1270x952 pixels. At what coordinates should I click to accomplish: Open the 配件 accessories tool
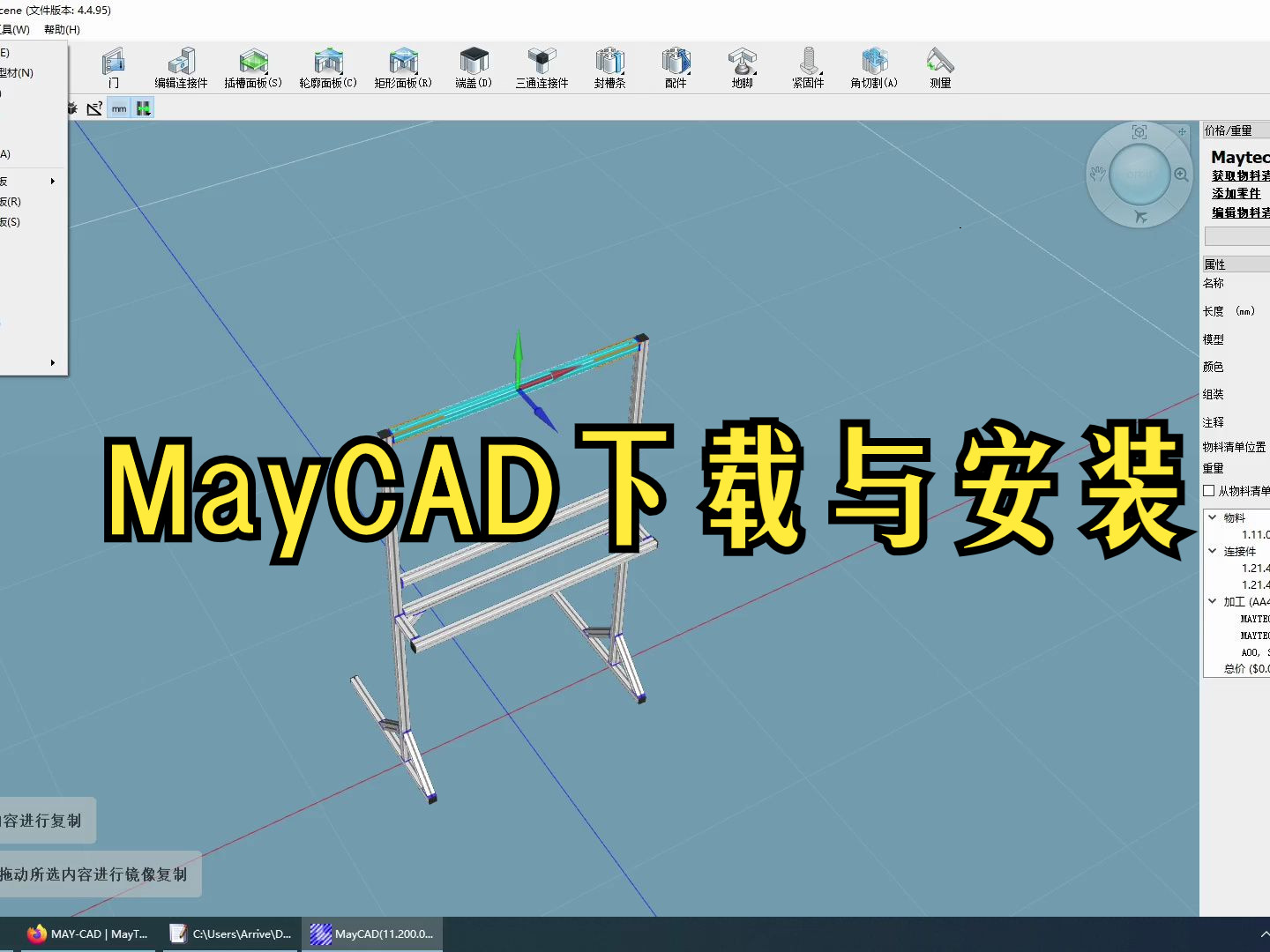point(676,68)
